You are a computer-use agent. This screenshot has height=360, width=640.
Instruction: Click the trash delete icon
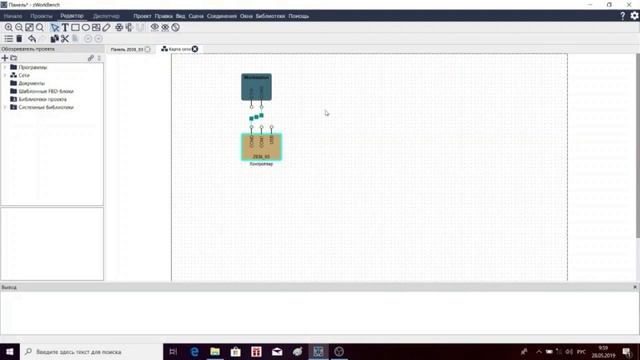[19, 39]
